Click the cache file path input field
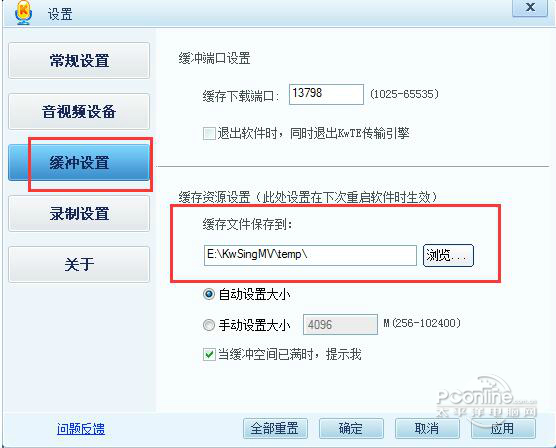 tap(310, 255)
